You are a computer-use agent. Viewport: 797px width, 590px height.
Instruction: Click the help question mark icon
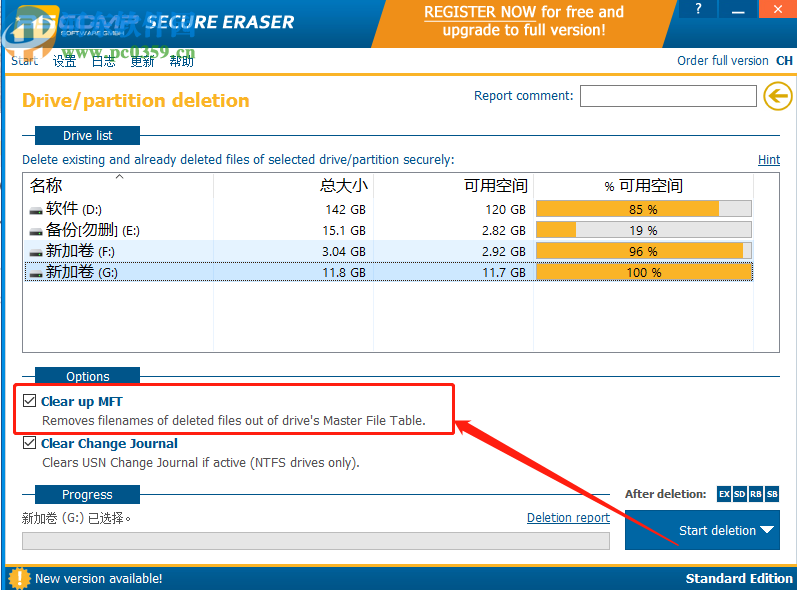[x=698, y=9]
